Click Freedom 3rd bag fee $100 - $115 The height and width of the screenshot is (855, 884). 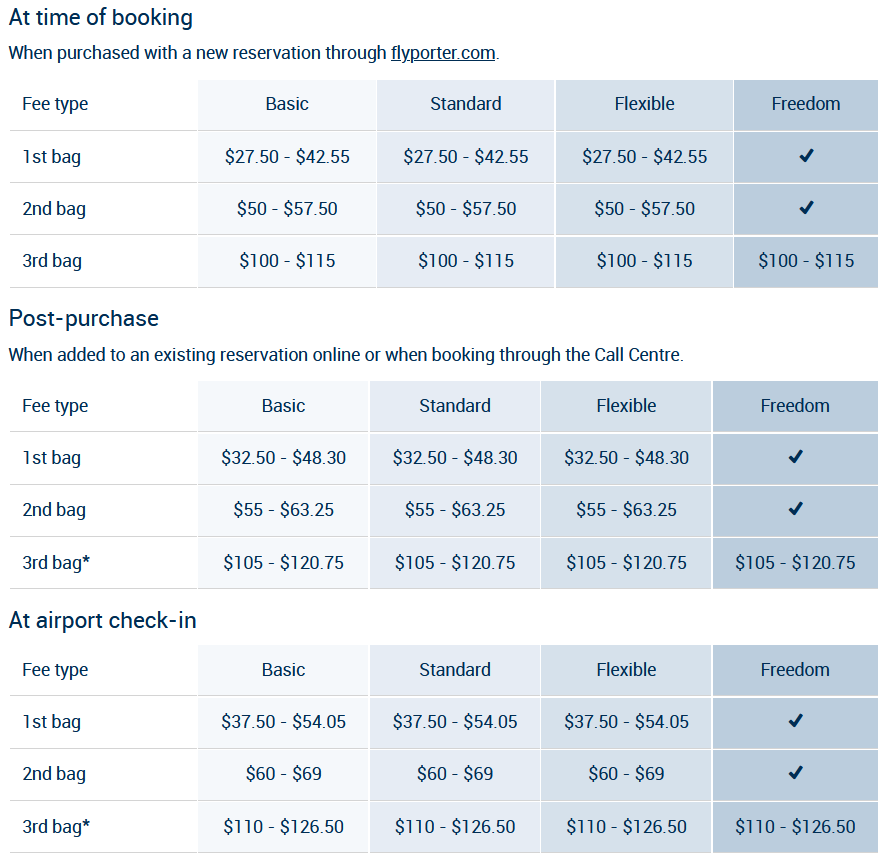click(x=806, y=261)
